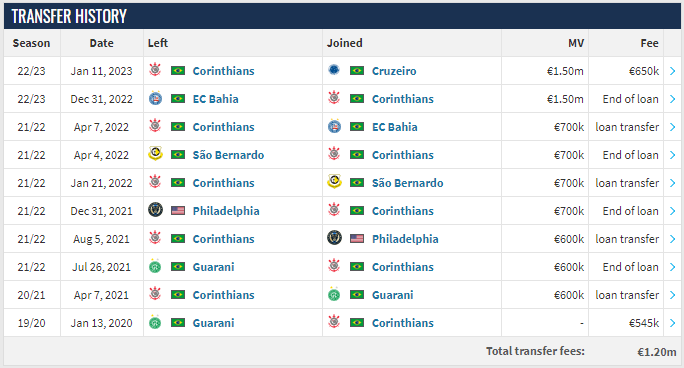Screen dimensions: 684x368
Task: Open EC Bahia link in Joined column
Action: point(394,127)
